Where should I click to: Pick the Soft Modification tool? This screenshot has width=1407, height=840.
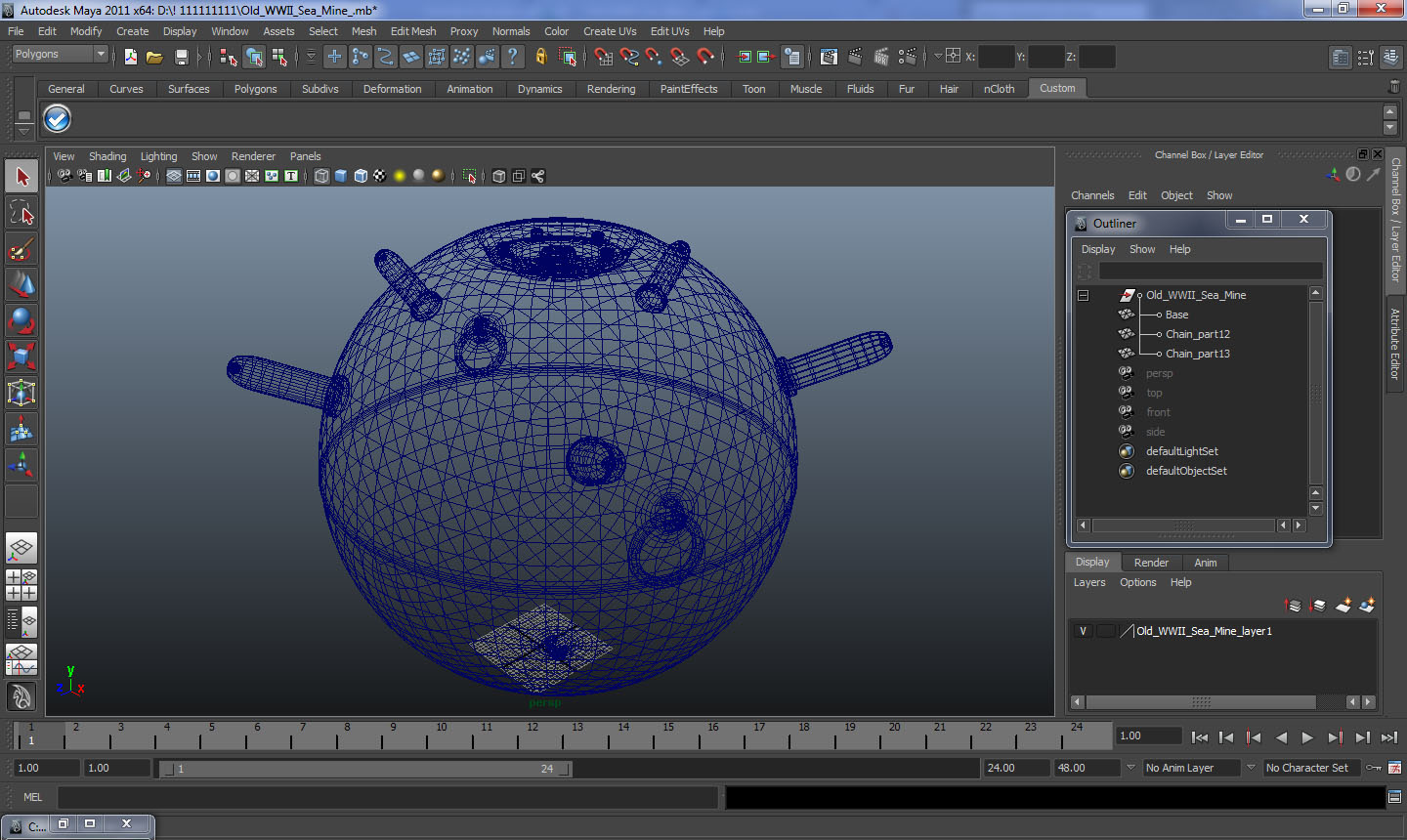[21, 429]
